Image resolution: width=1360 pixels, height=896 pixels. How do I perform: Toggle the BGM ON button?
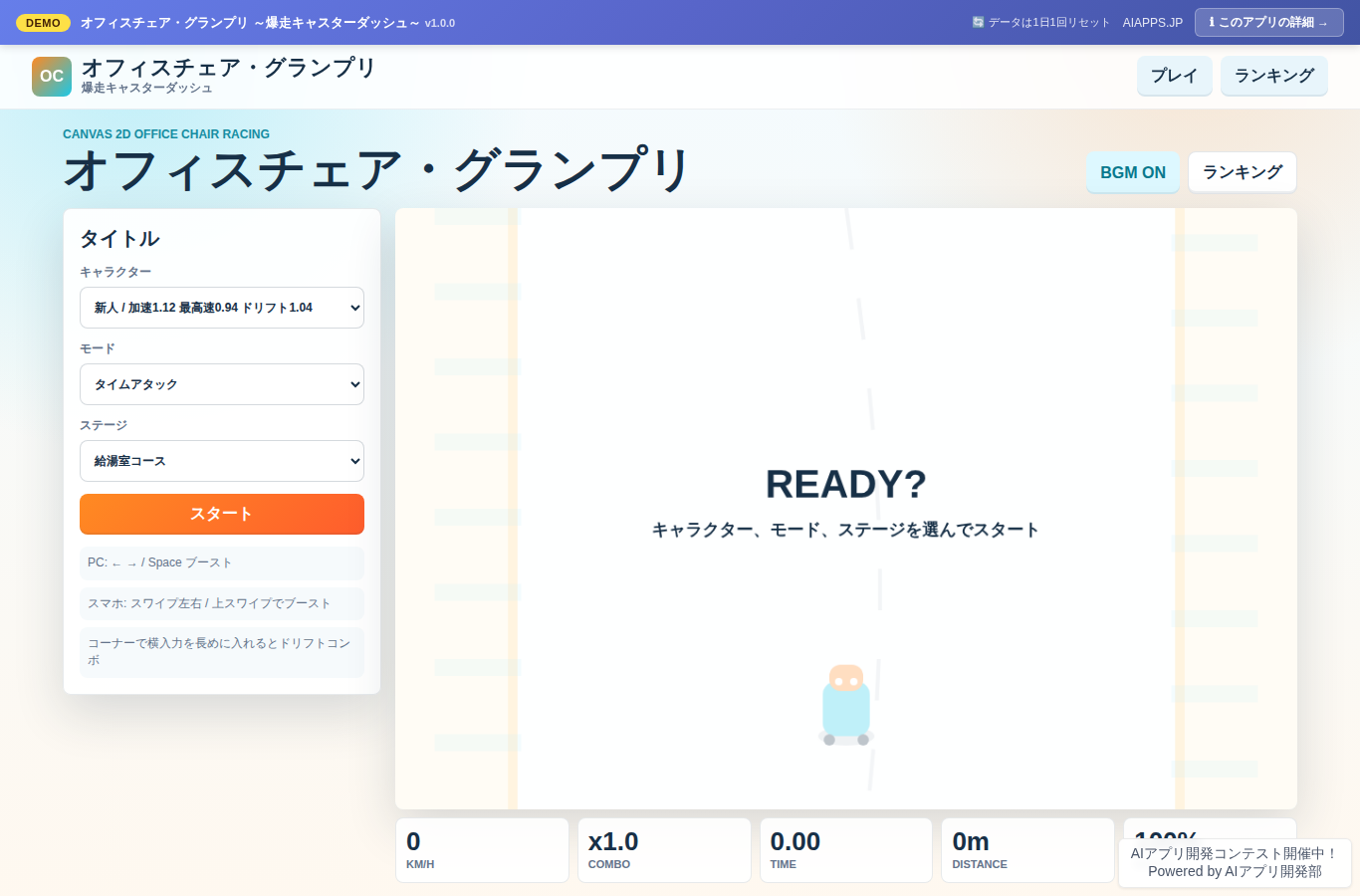click(x=1133, y=172)
